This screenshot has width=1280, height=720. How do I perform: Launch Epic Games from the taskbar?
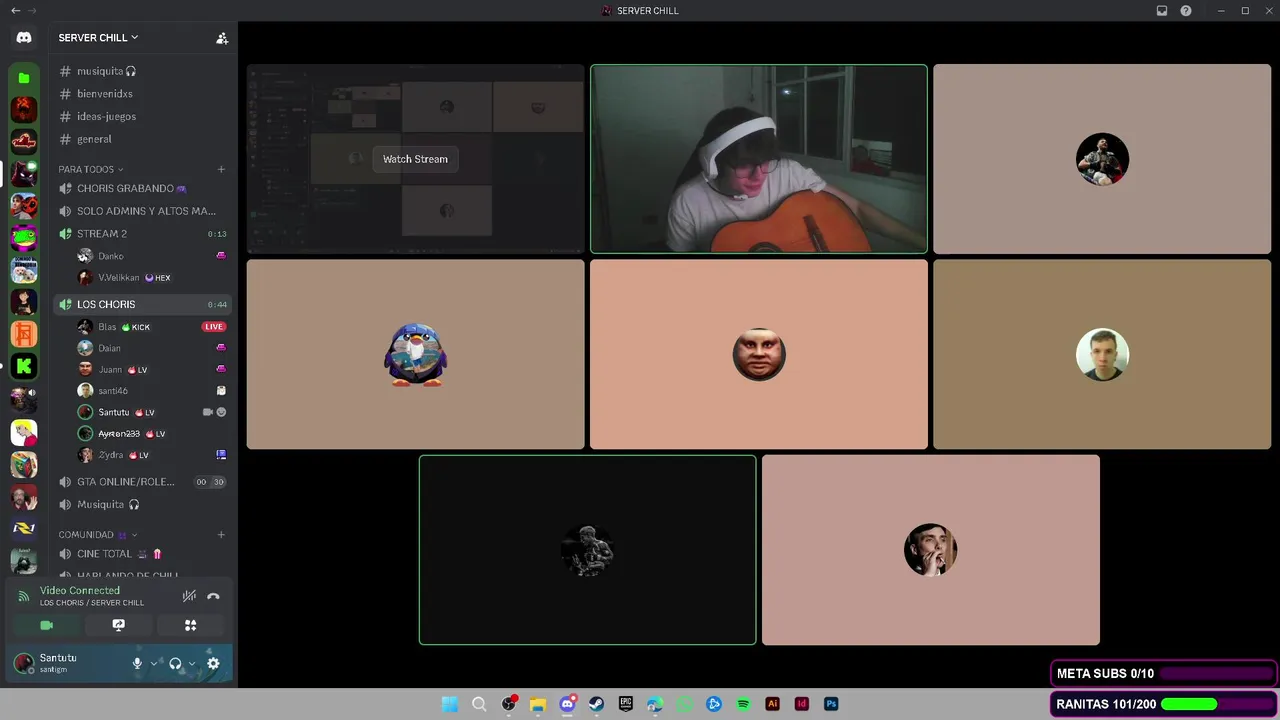626,704
